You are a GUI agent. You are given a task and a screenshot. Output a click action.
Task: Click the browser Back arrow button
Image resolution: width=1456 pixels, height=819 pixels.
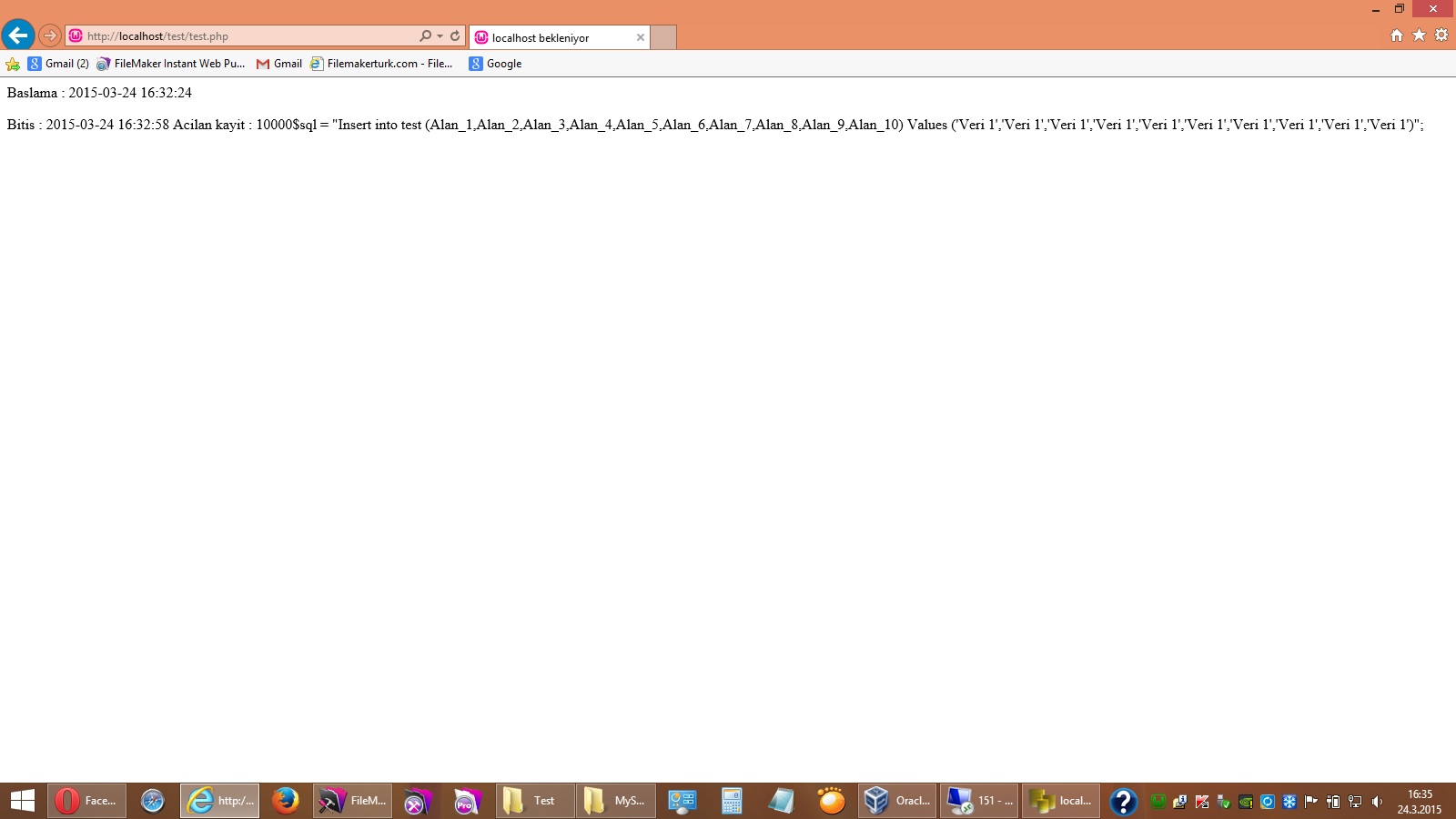(x=18, y=35)
